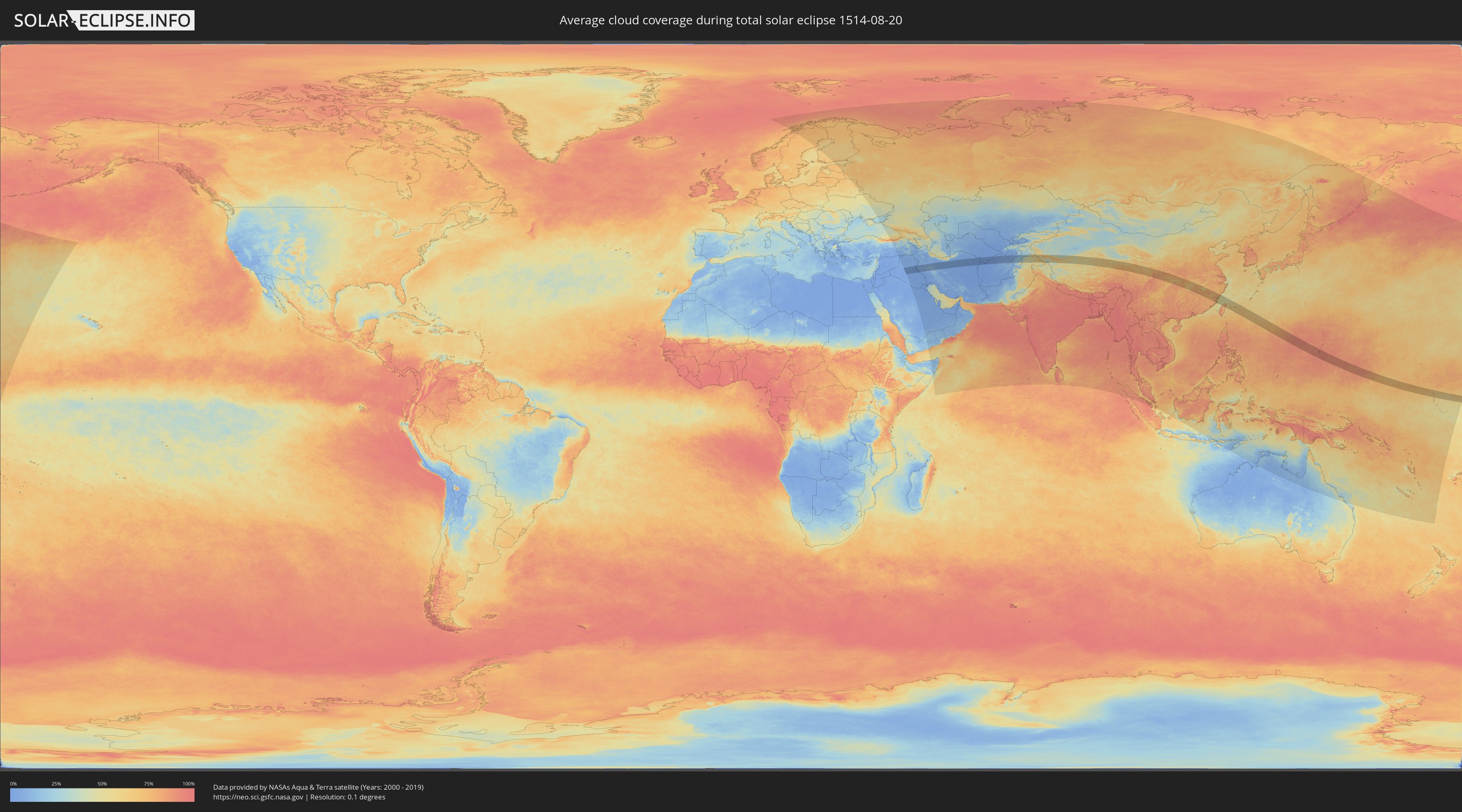The image size is (1462, 812).
Task: Click the '100%' legend label
Action: click(188, 784)
